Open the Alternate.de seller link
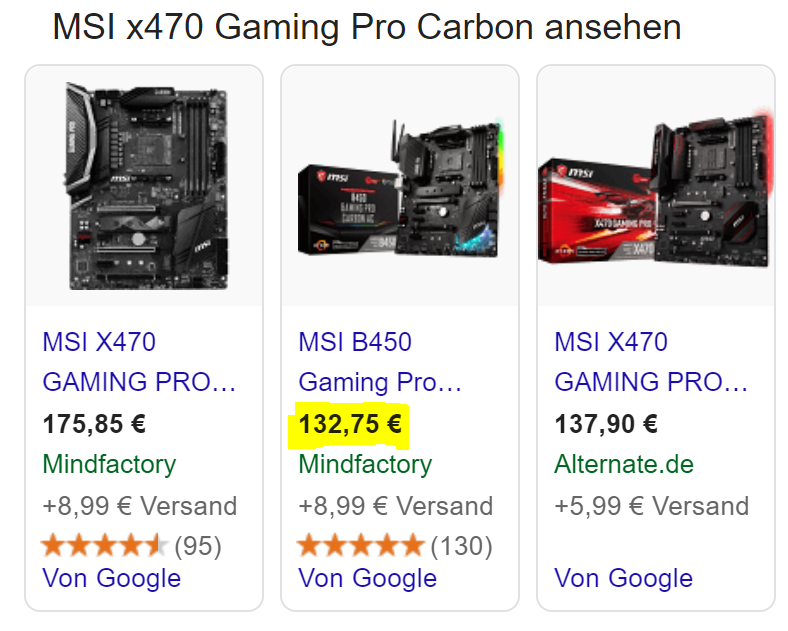The image size is (788, 631). (x=624, y=464)
